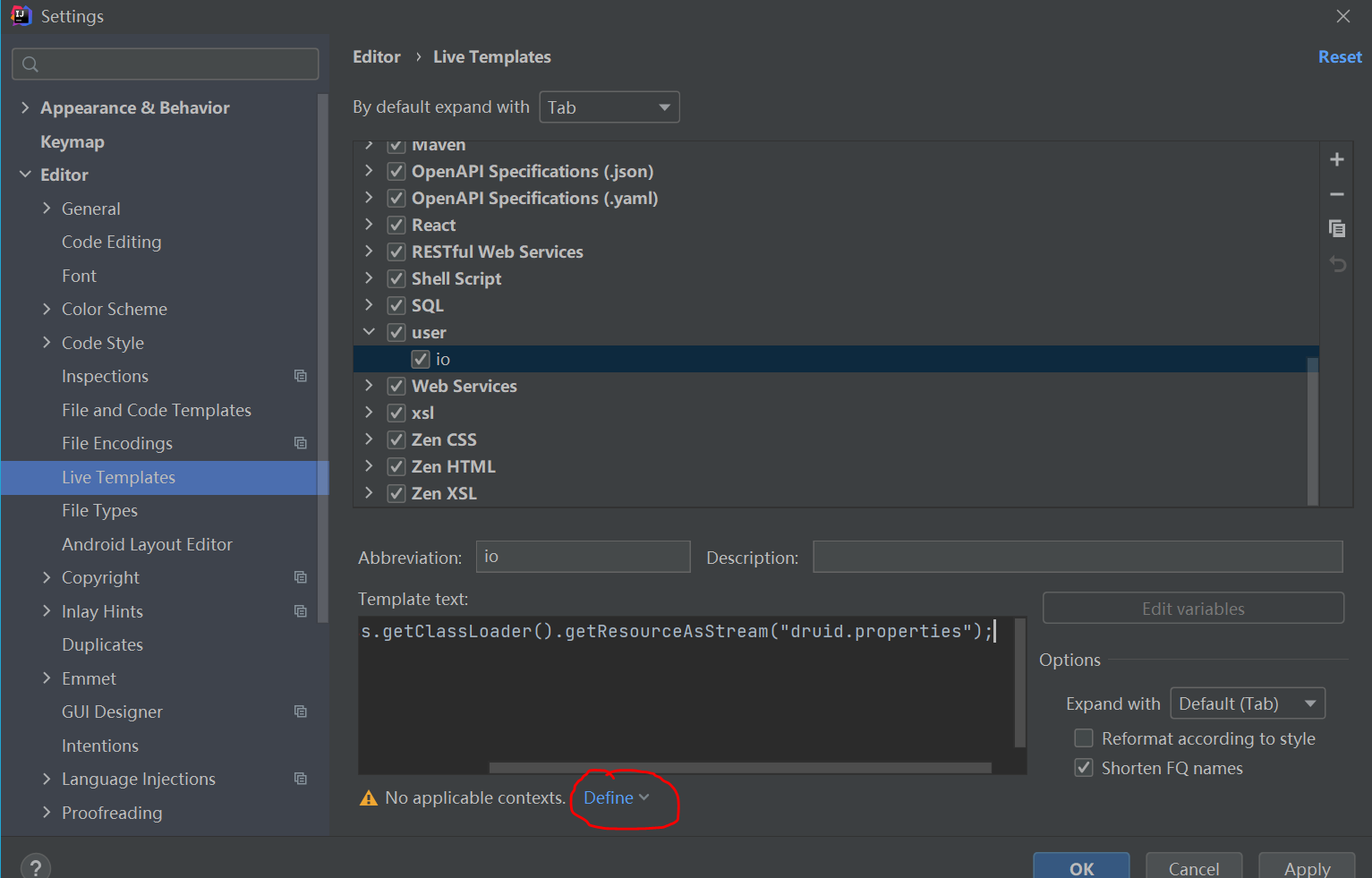
Task: Click the Reset link
Action: [1340, 56]
